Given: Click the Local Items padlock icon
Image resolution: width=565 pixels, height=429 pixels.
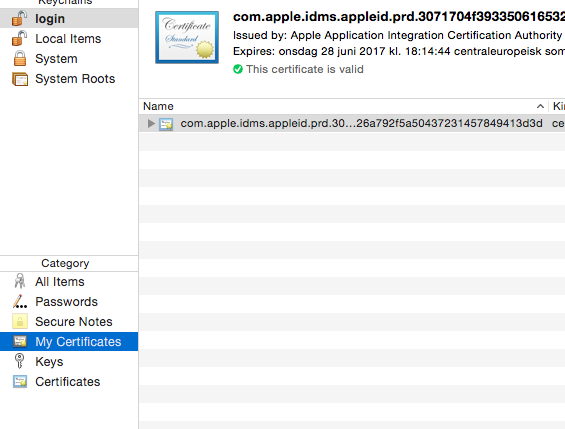Looking at the screenshot, I should (x=19, y=39).
